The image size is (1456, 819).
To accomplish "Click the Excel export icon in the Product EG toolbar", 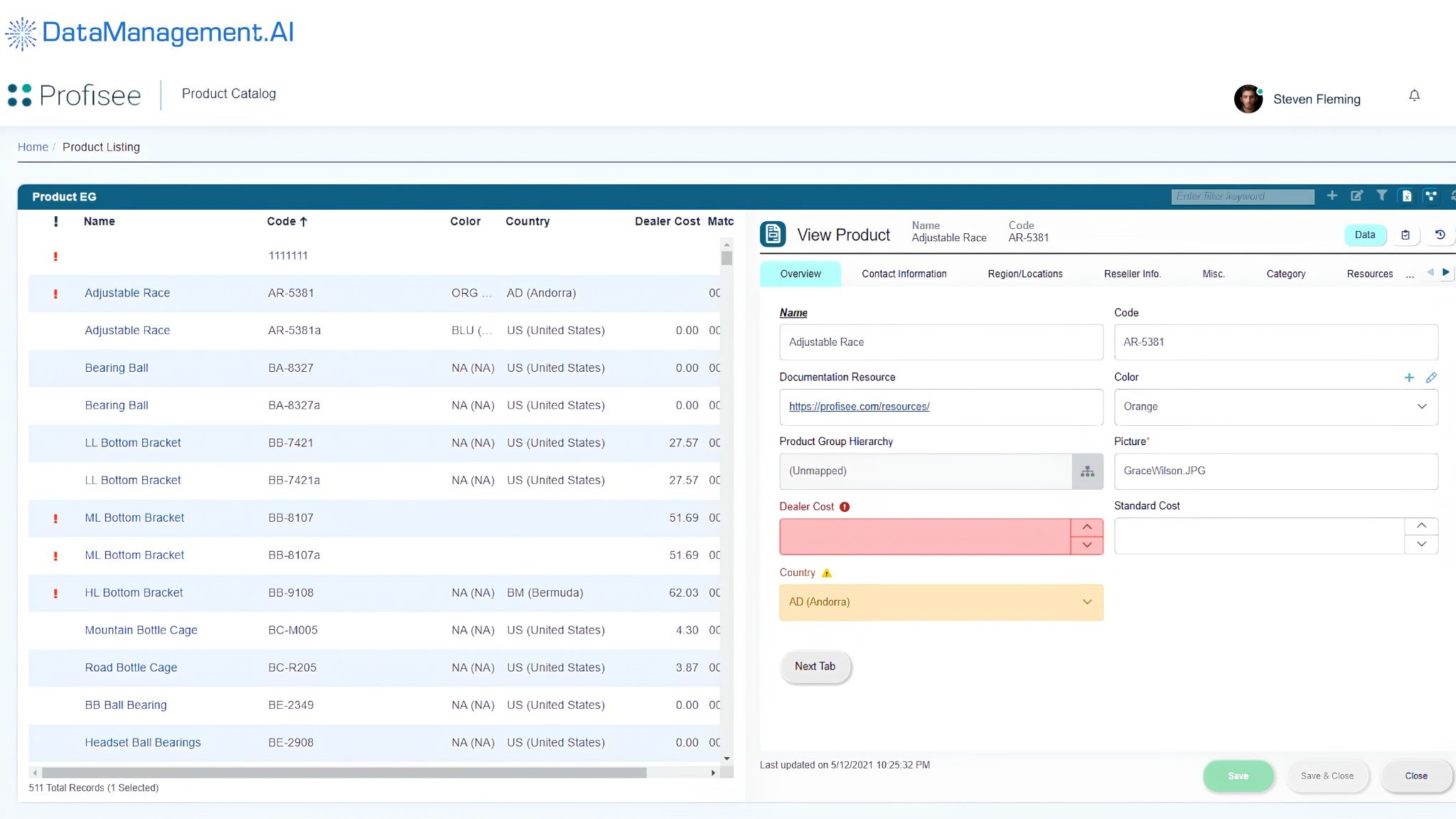I will [x=1406, y=196].
